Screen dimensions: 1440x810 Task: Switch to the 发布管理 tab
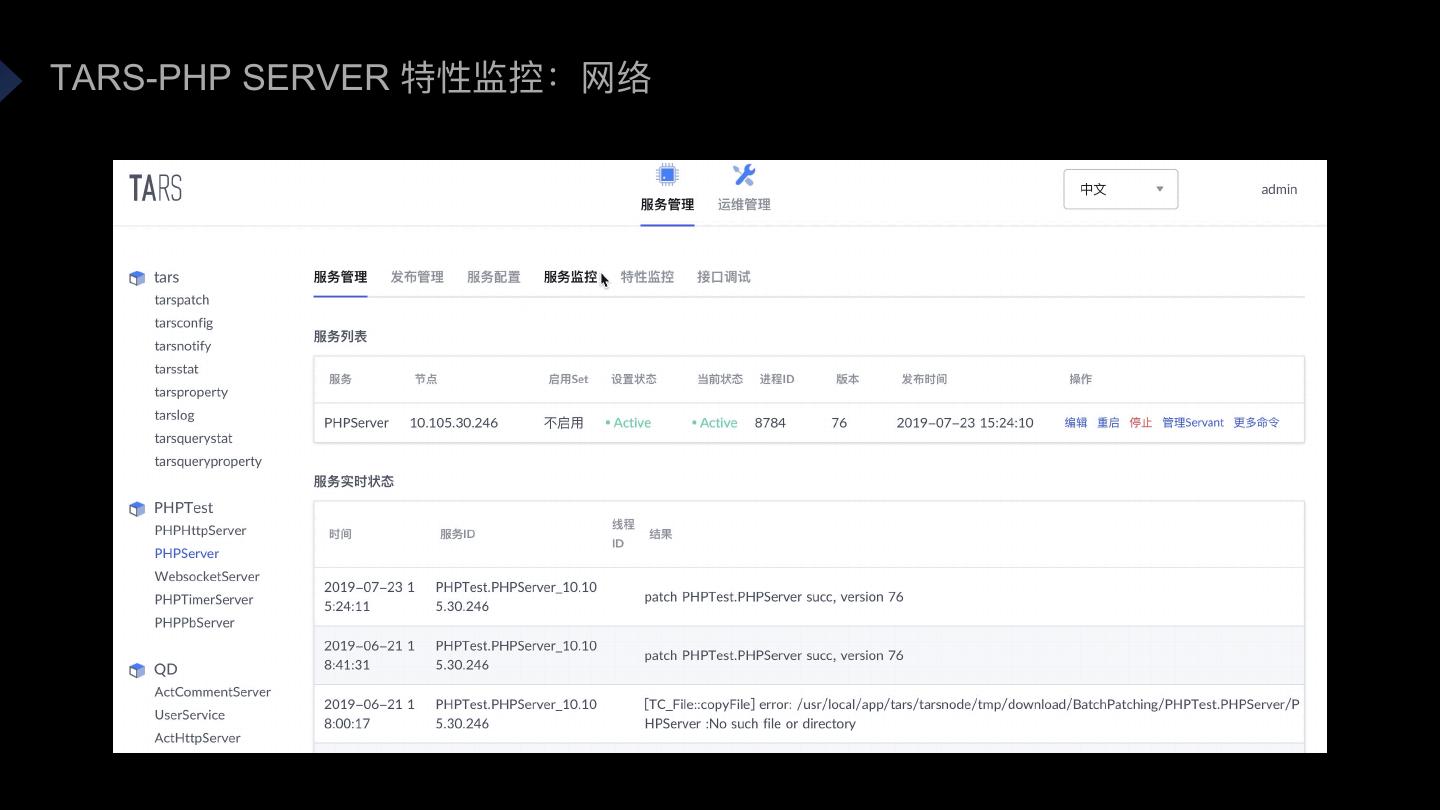(417, 277)
